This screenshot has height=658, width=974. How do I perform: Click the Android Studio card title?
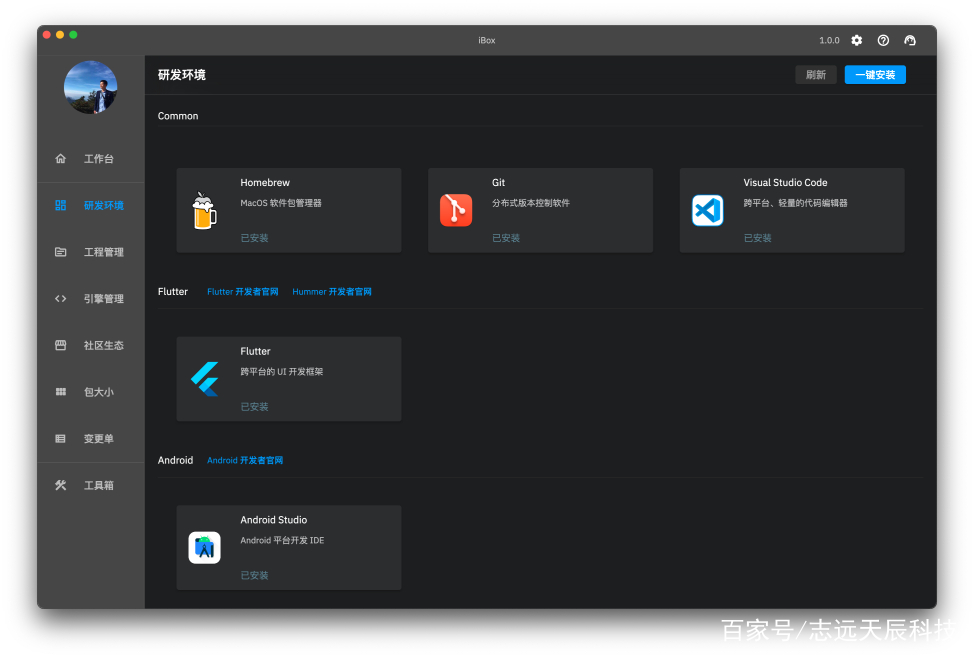point(273,520)
